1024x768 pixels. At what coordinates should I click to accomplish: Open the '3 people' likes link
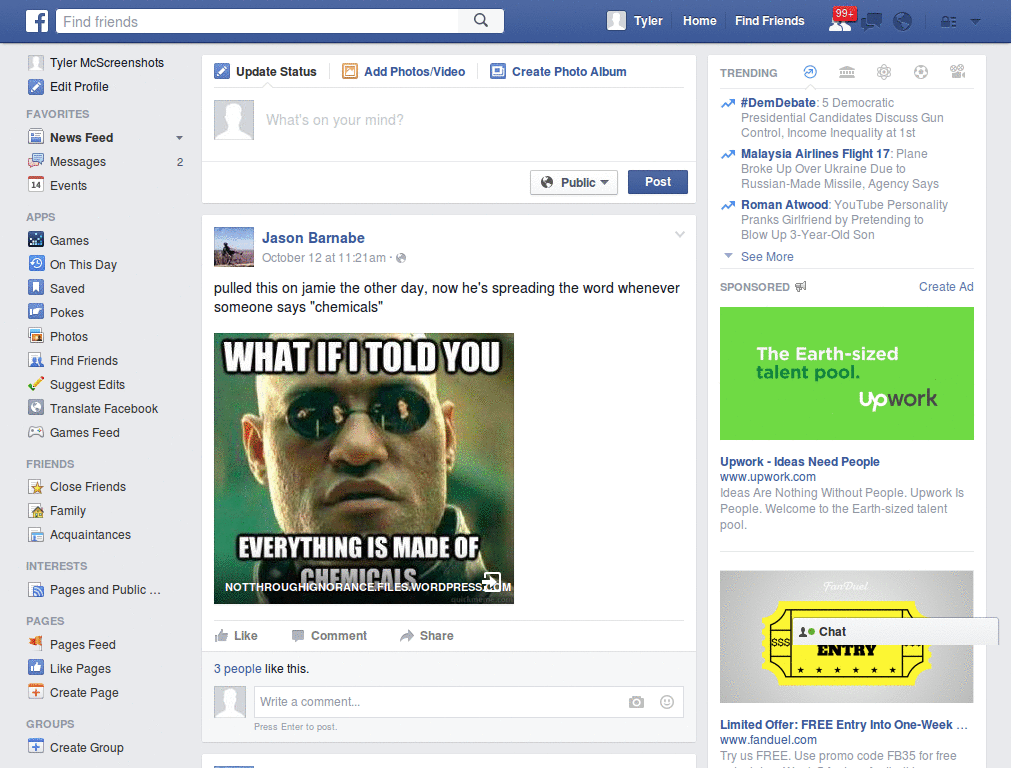(x=238, y=669)
